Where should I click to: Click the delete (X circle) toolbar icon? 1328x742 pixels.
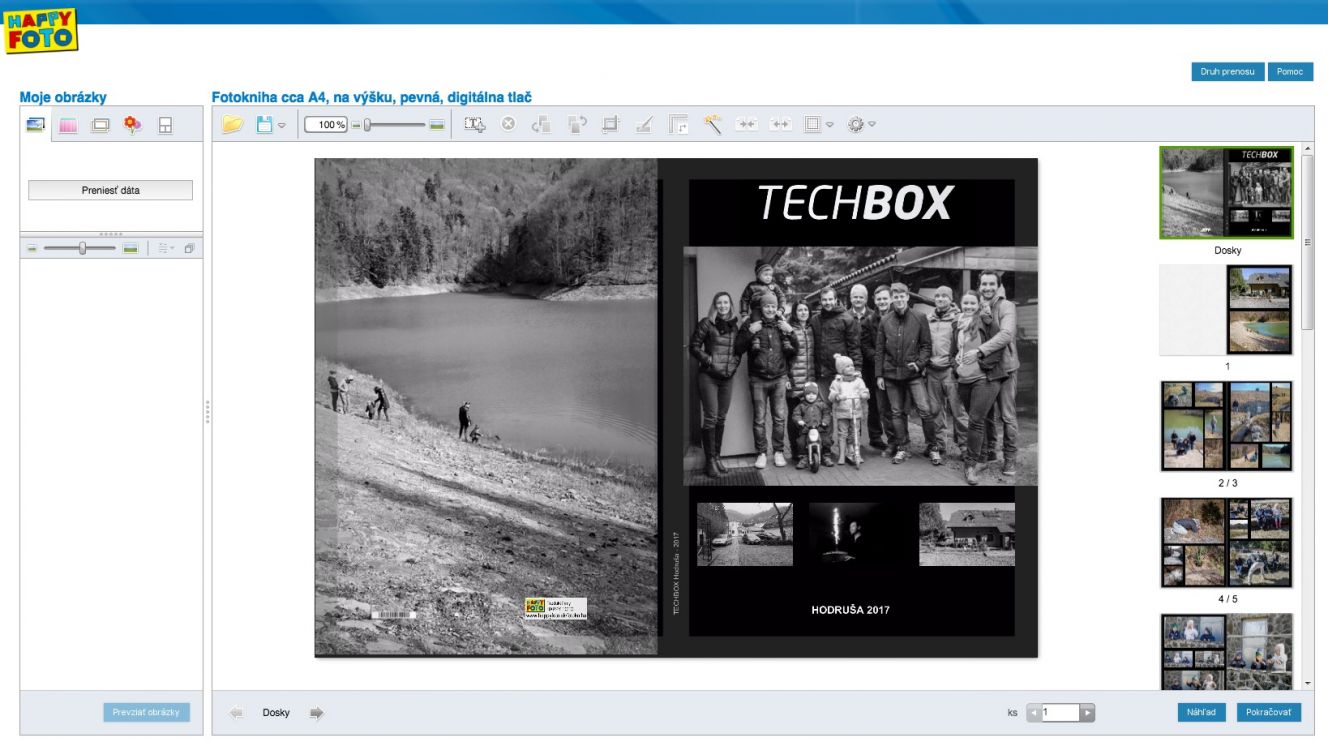pos(508,125)
